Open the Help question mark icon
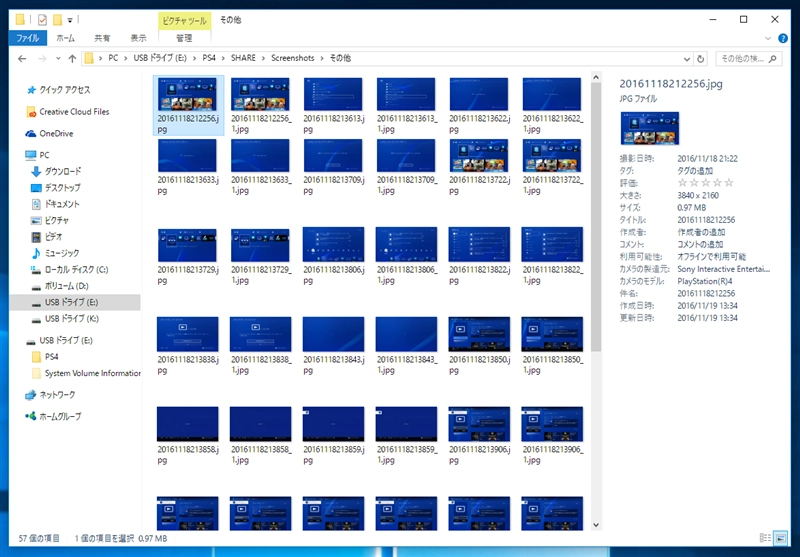800x557 pixels. point(783,38)
